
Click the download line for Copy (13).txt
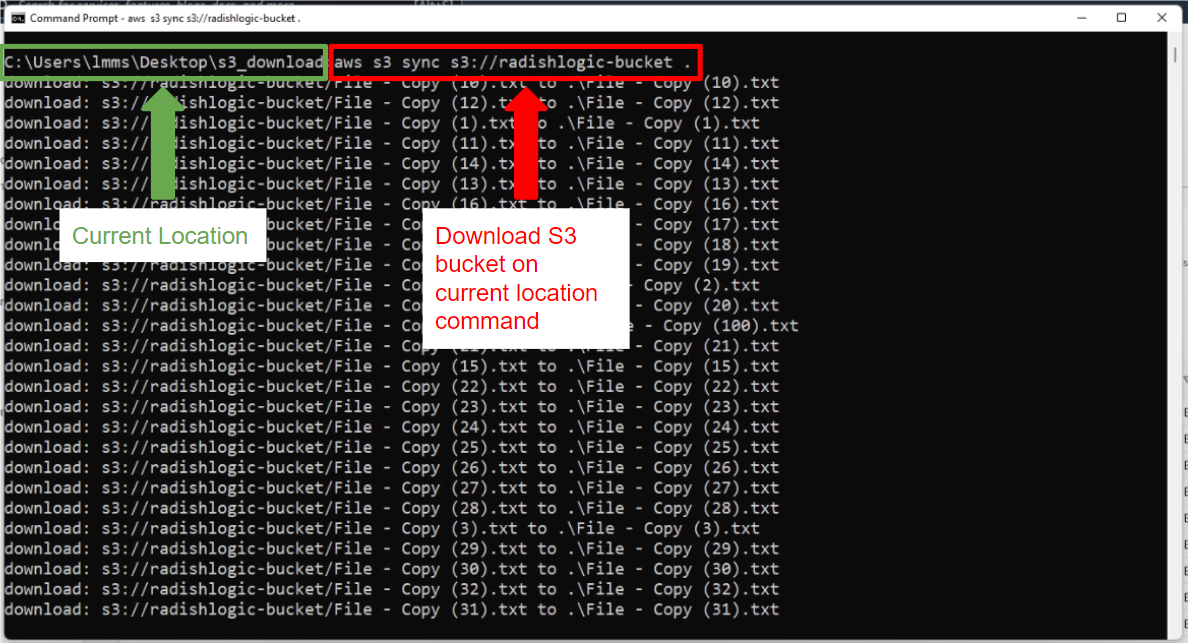click(x=392, y=184)
